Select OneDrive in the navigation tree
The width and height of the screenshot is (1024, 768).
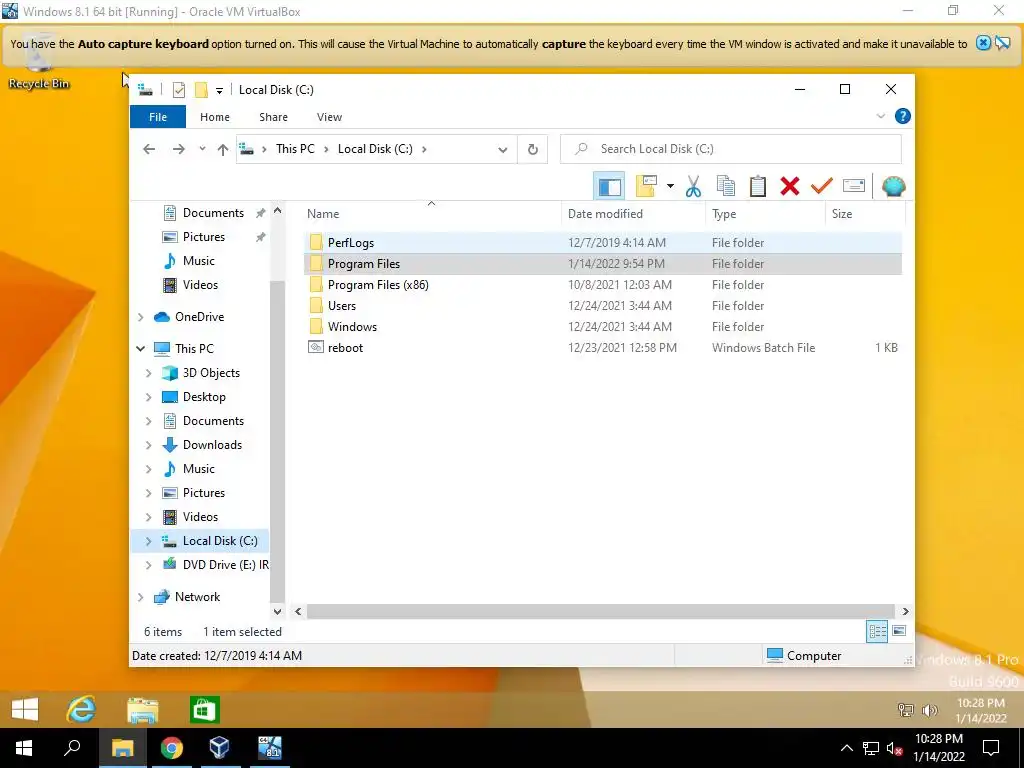coord(199,316)
